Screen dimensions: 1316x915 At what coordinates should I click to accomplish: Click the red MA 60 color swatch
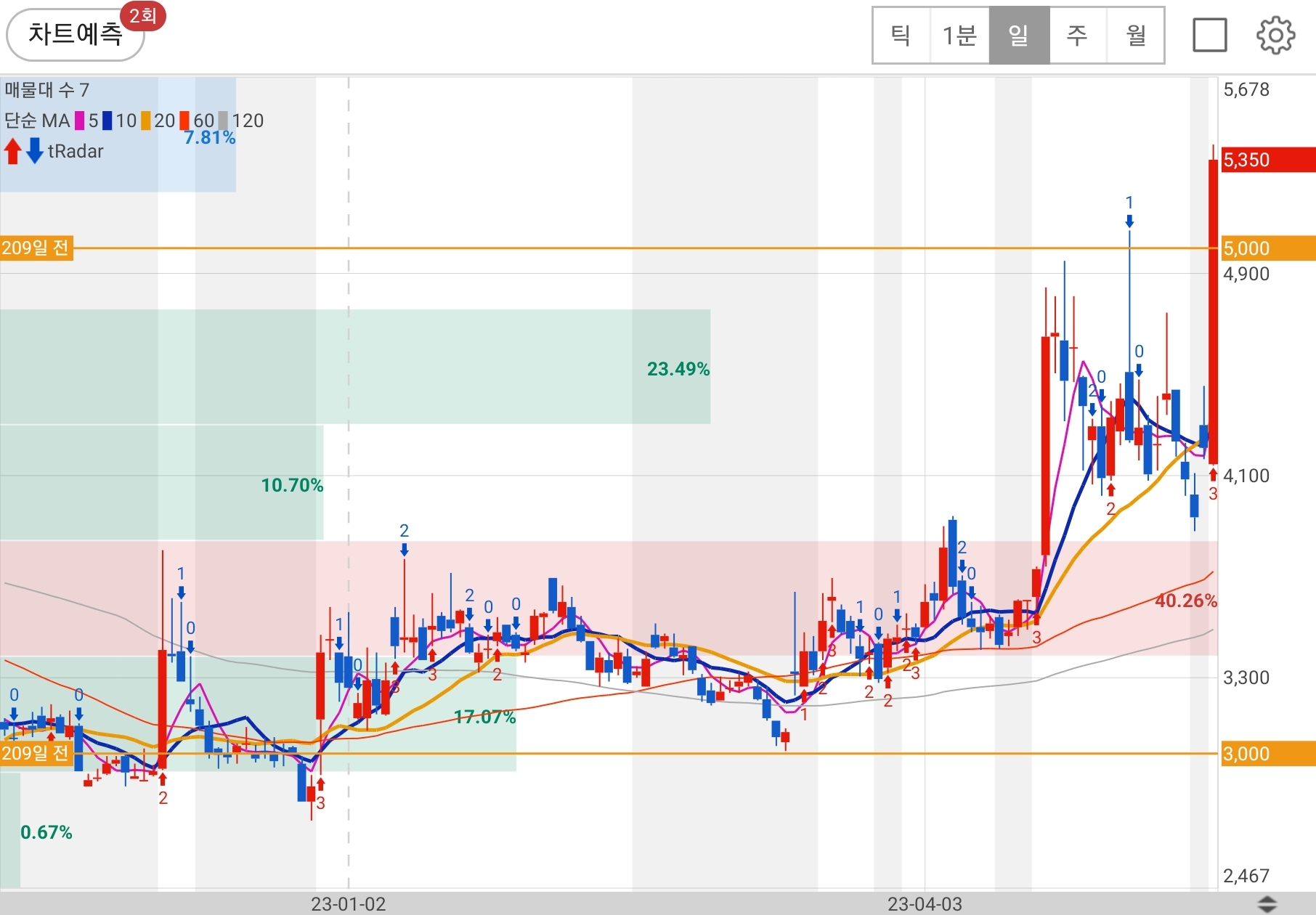184,121
